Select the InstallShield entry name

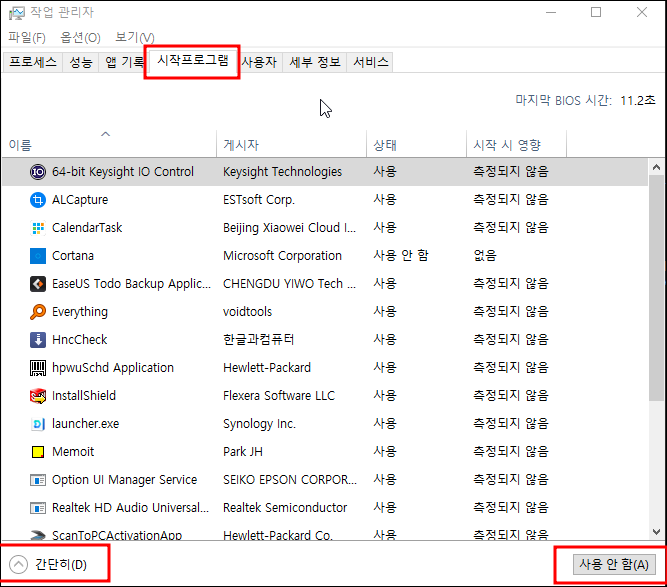click(84, 396)
